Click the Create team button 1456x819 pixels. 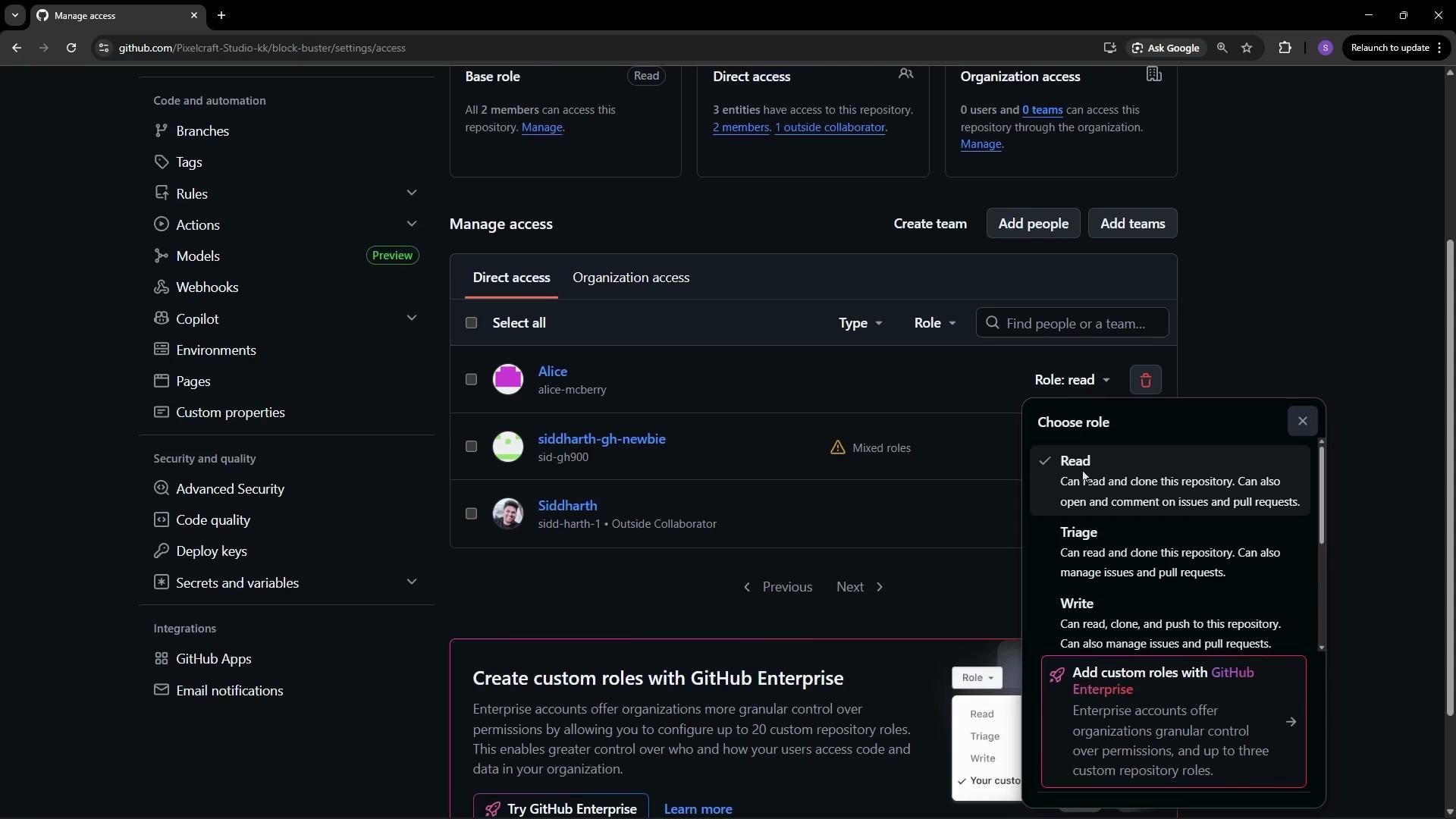tap(930, 224)
